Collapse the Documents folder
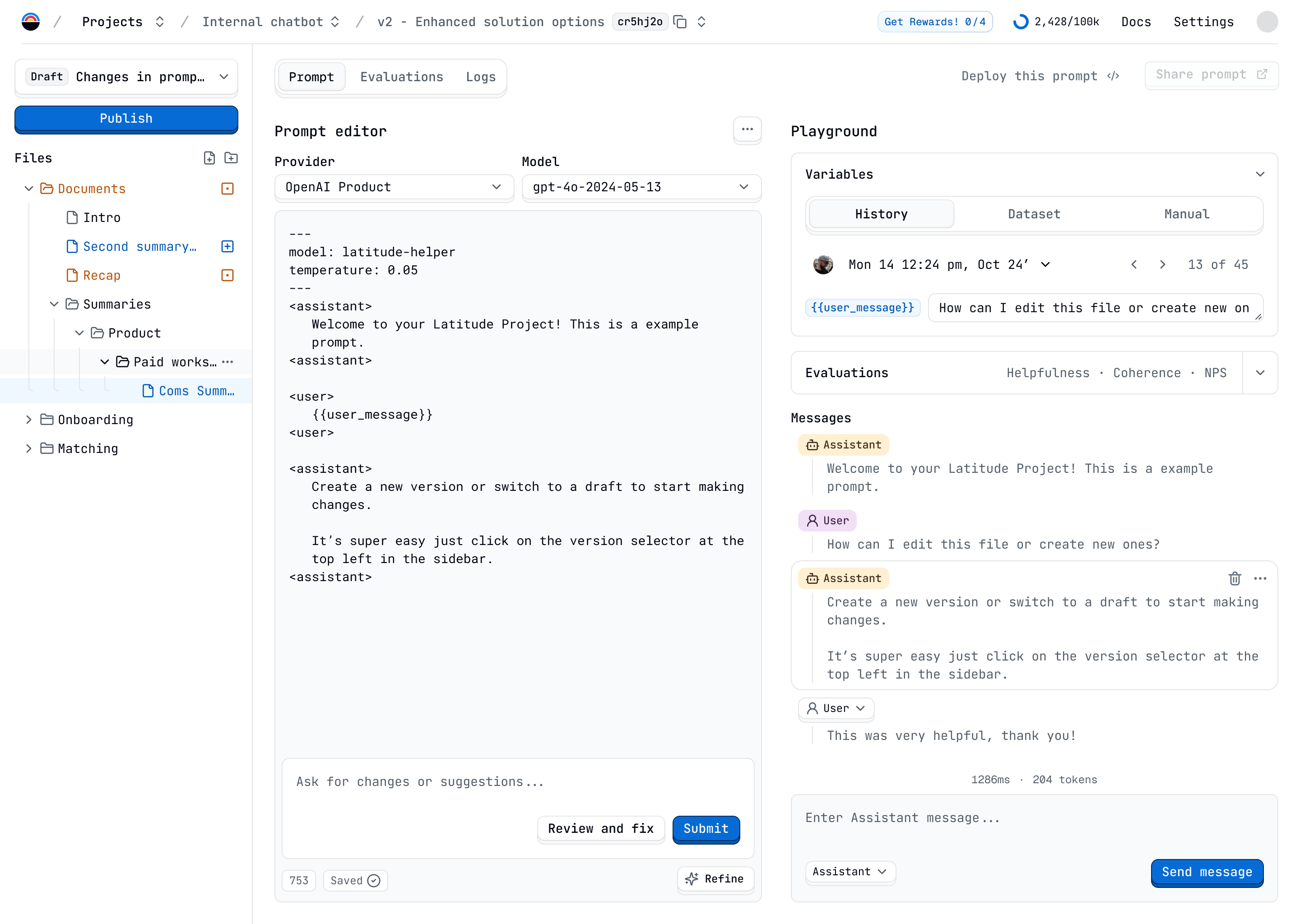This screenshot has width=1300, height=924. [29, 188]
